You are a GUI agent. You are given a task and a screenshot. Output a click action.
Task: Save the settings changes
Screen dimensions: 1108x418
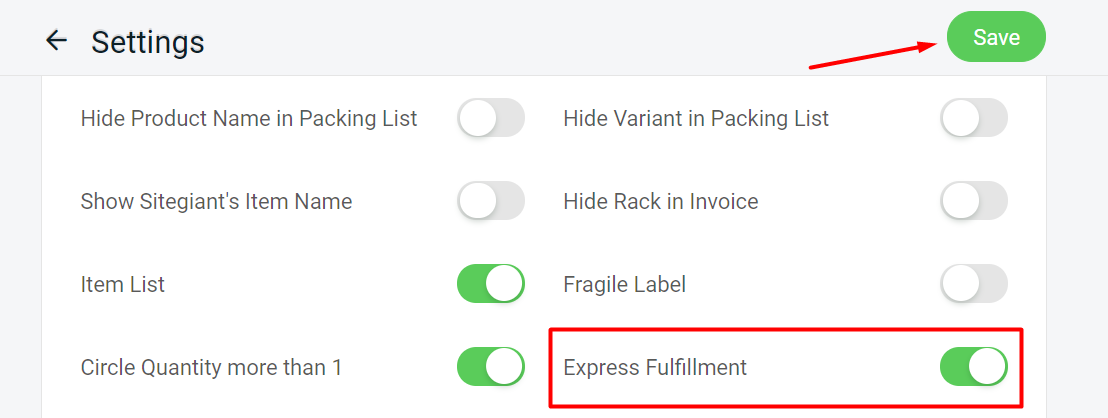tap(996, 38)
